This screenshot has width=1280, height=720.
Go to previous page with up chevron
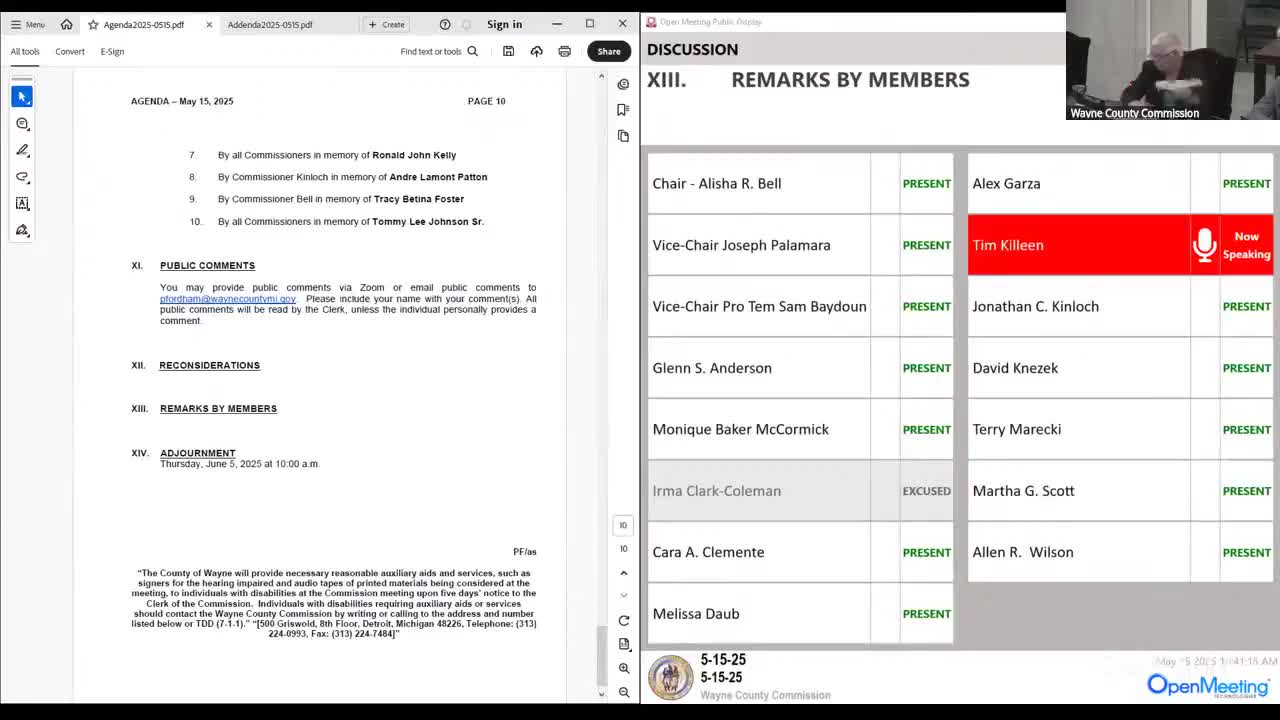(x=624, y=573)
